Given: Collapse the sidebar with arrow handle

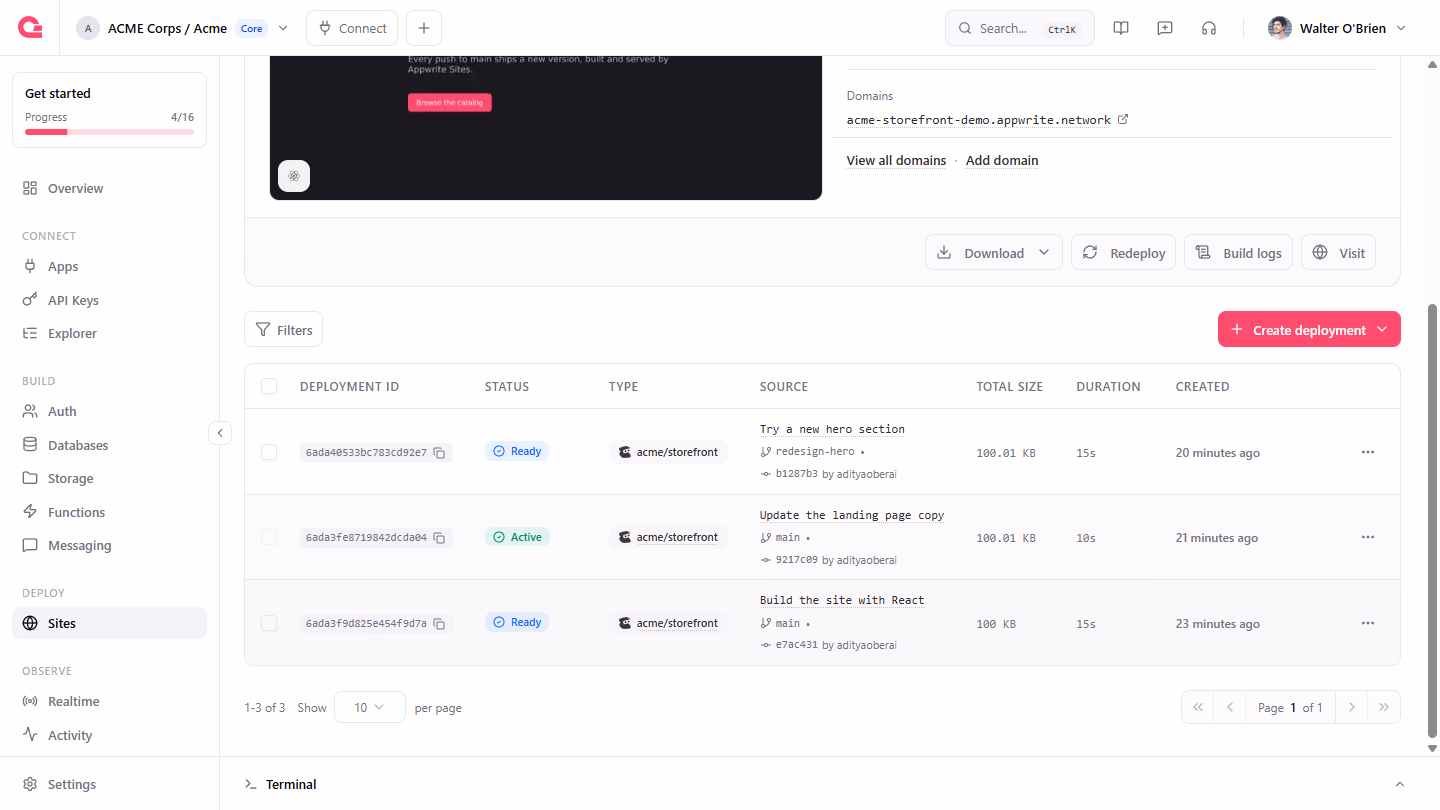Looking at the screenshot, I should 220,433.
